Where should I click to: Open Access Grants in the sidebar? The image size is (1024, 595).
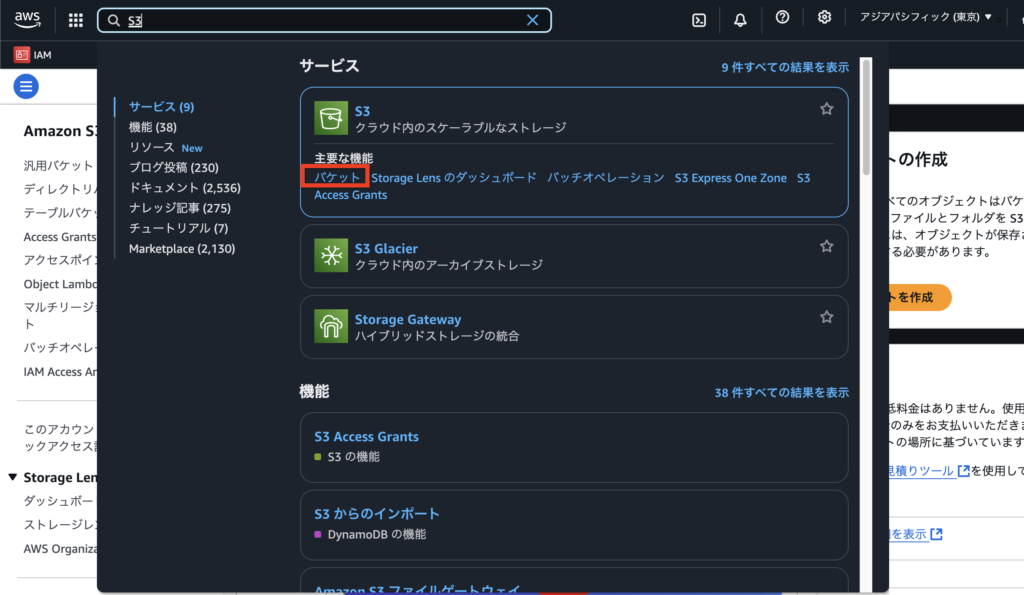tap(60, 237)
